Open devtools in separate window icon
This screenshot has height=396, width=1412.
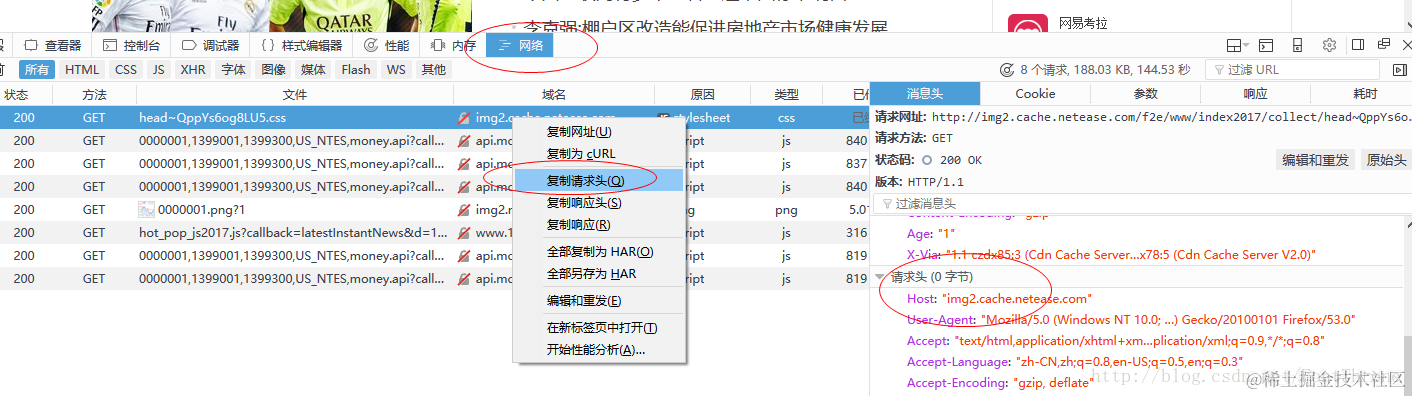pos(1384,44)
